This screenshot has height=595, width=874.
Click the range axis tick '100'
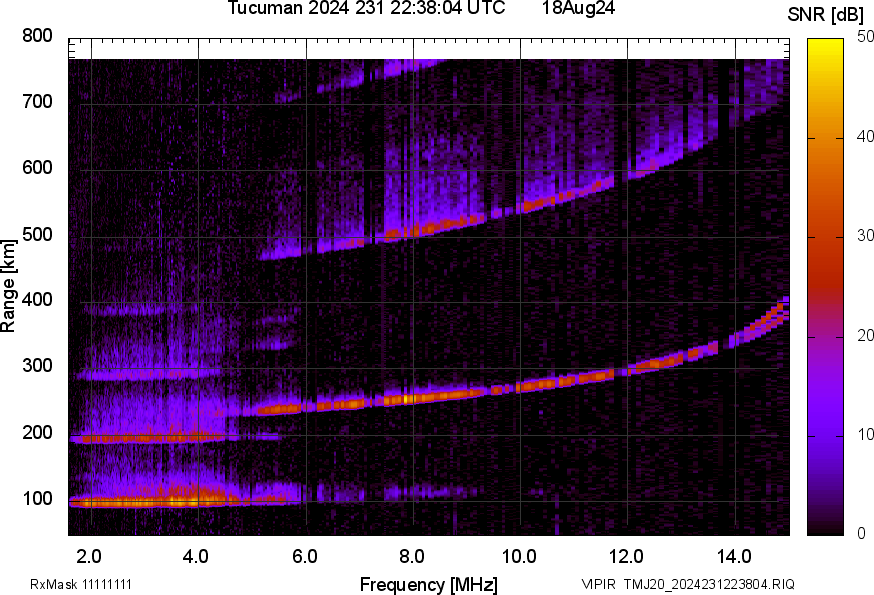point(37,499)
